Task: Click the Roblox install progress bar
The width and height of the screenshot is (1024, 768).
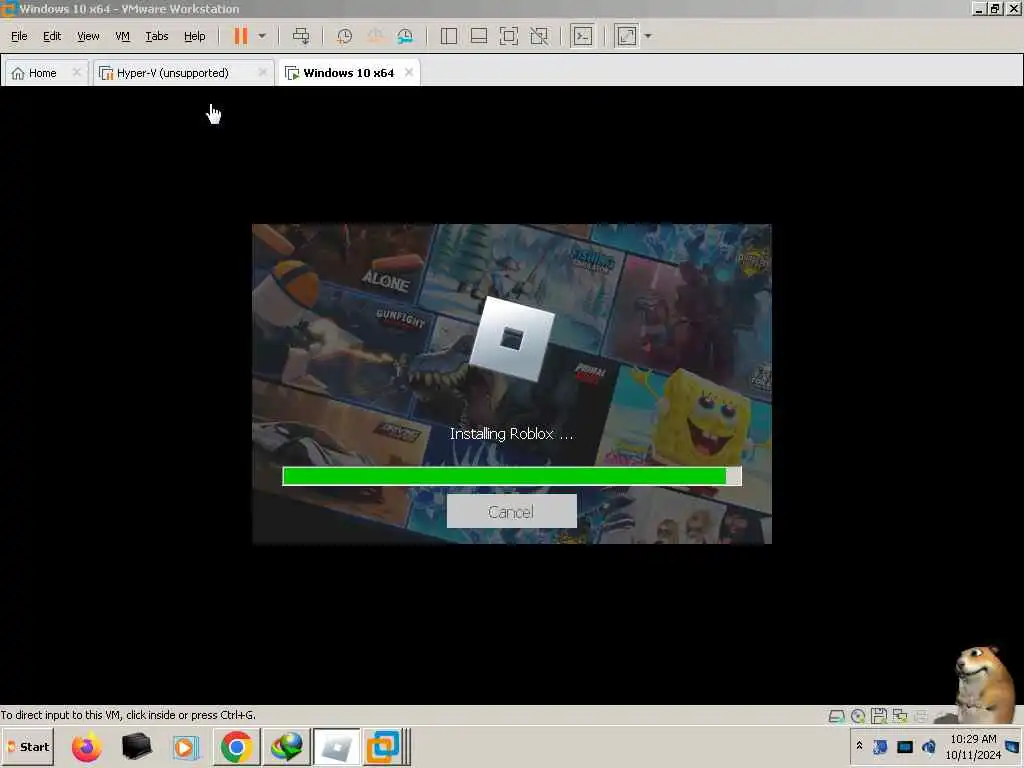Action: (x=512, y=476)
